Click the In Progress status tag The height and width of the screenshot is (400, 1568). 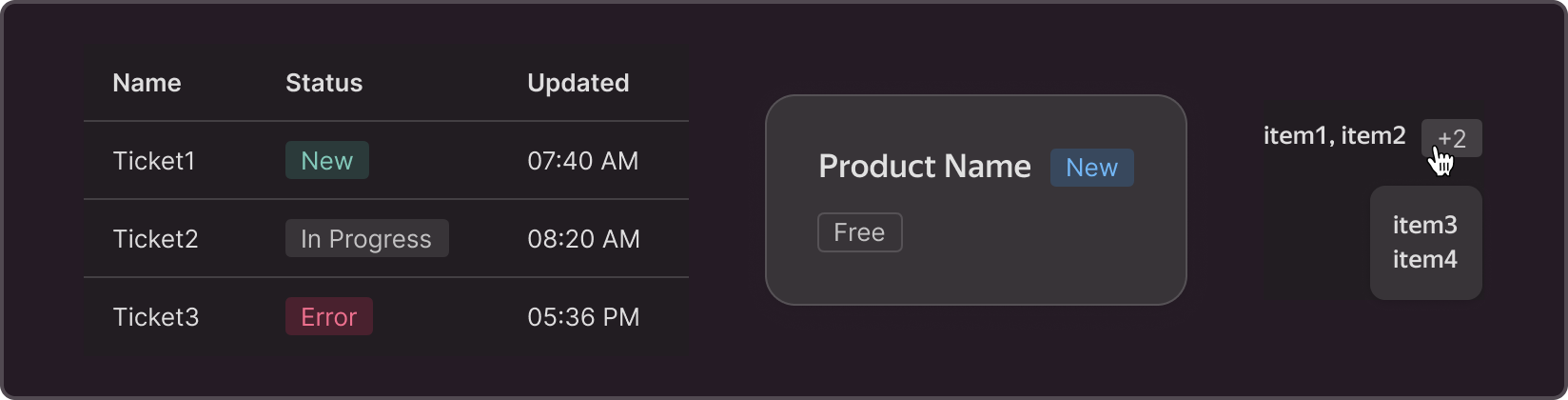click(x=366, y=238)
